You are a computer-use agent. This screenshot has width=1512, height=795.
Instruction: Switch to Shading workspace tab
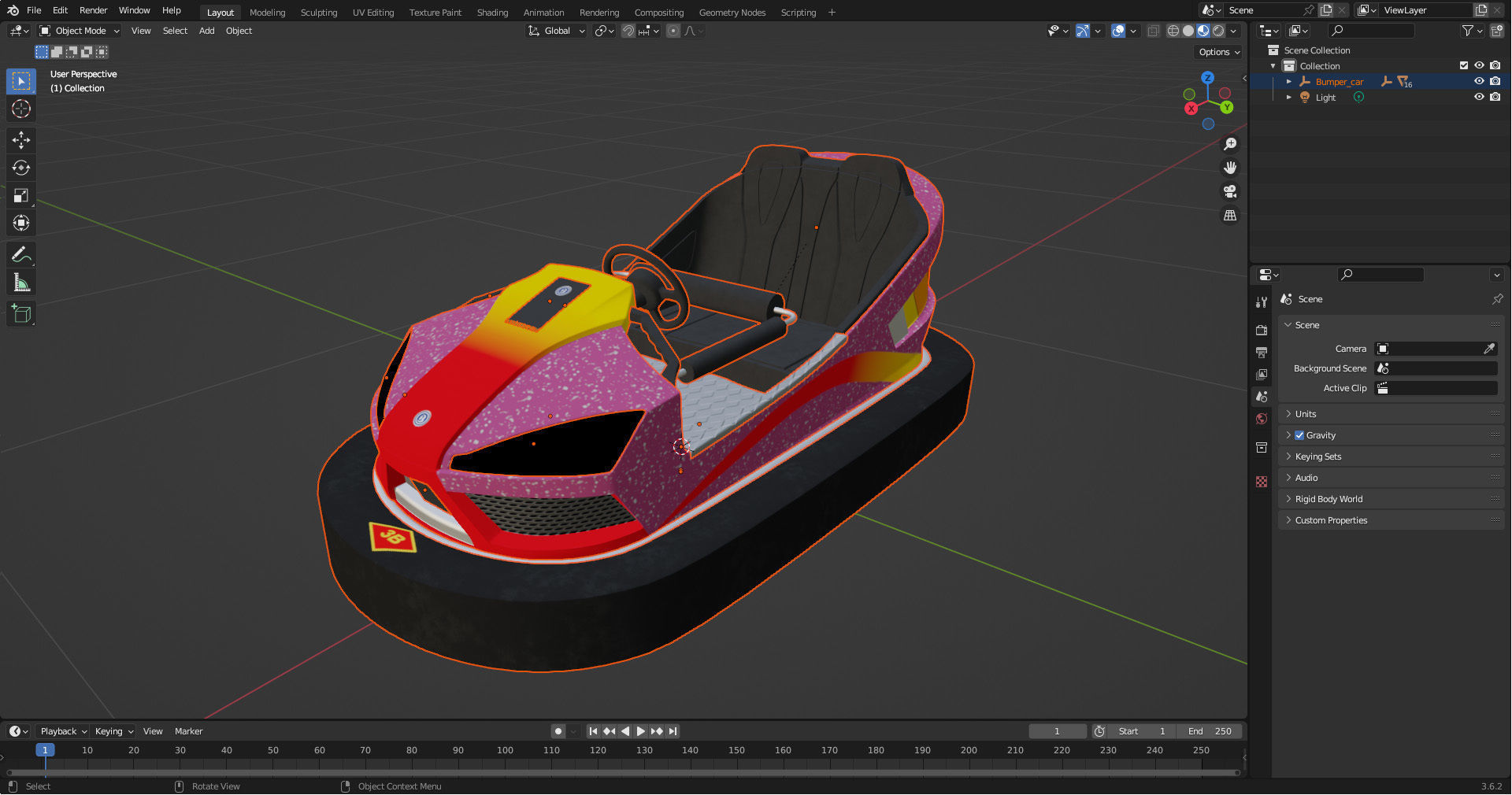click(x=492, y=13)
